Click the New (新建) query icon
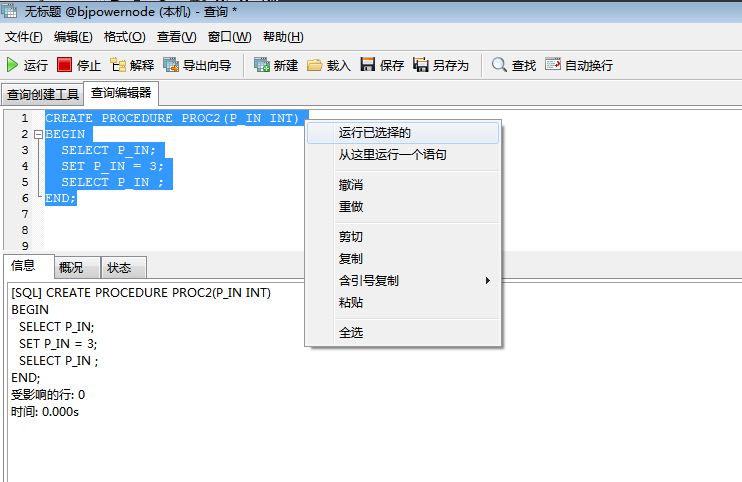 262,65
